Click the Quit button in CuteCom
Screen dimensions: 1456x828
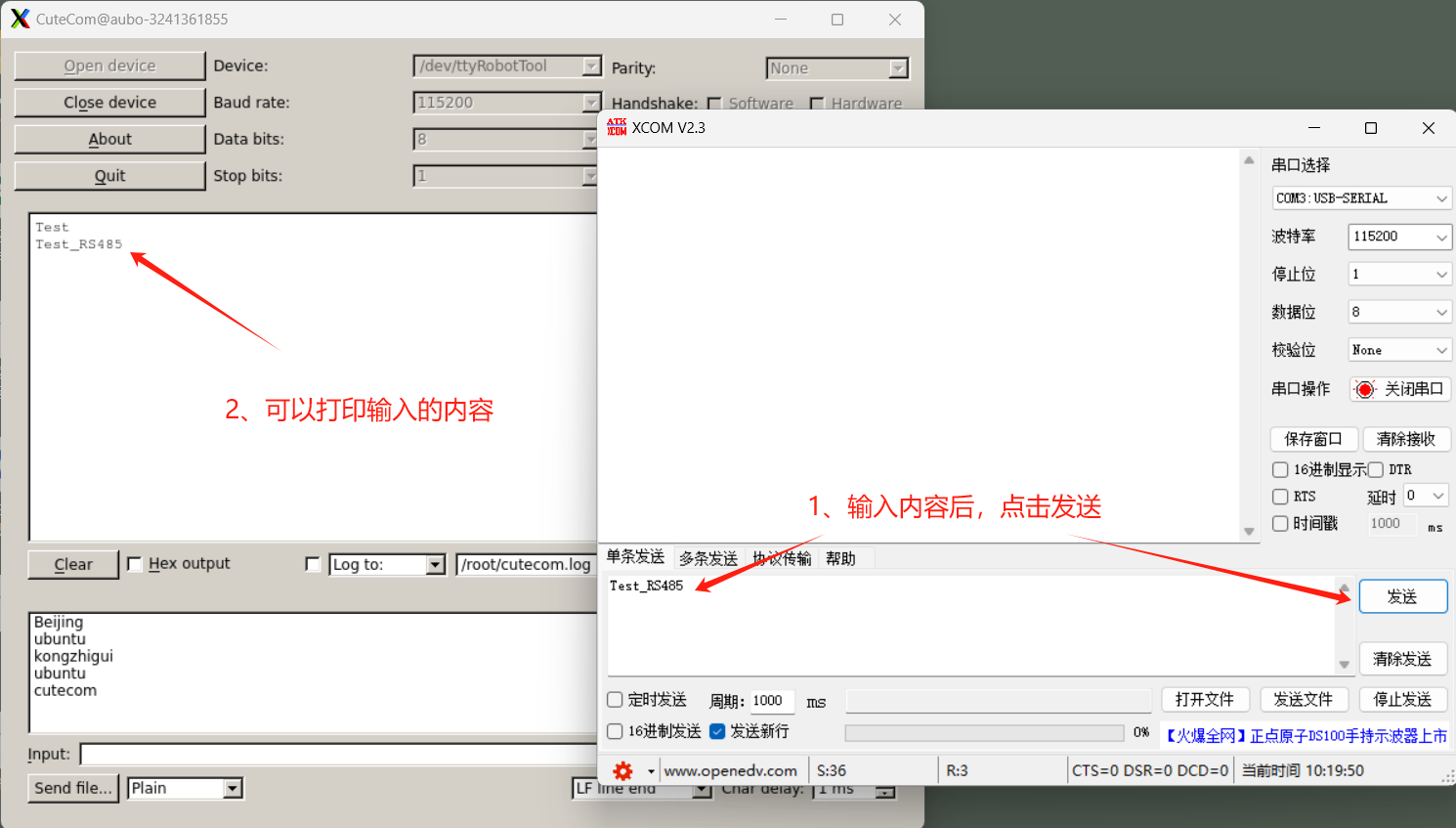[109, 176]
